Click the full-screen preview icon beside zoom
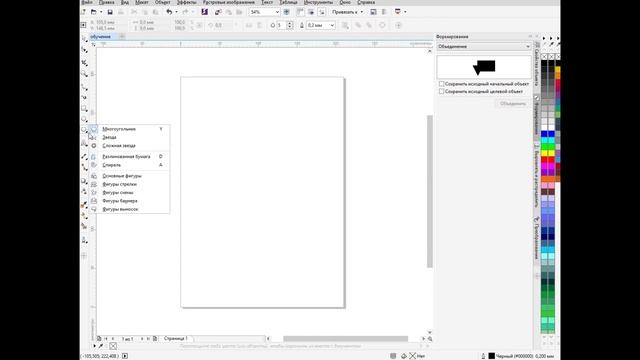The image size is (640, 360). (287, 12)
